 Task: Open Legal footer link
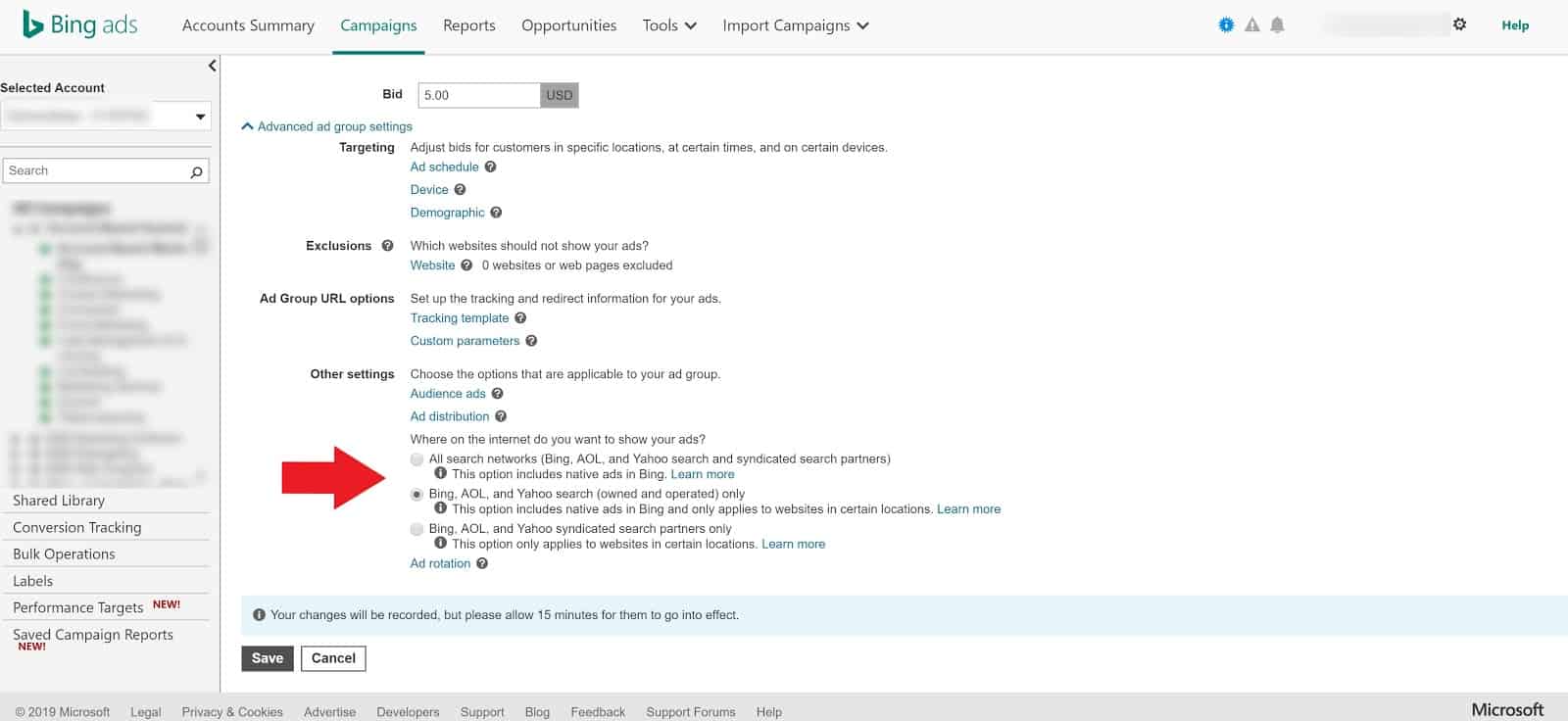point(145,712)
